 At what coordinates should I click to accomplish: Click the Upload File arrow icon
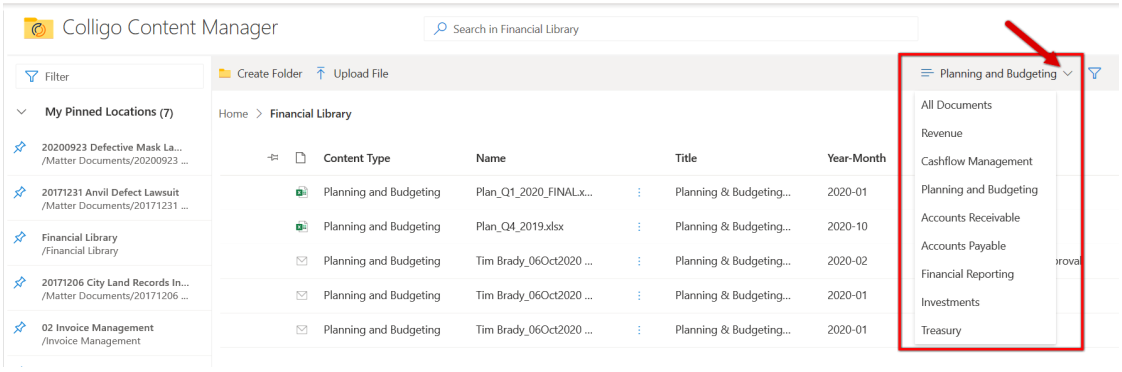point(321,73)
